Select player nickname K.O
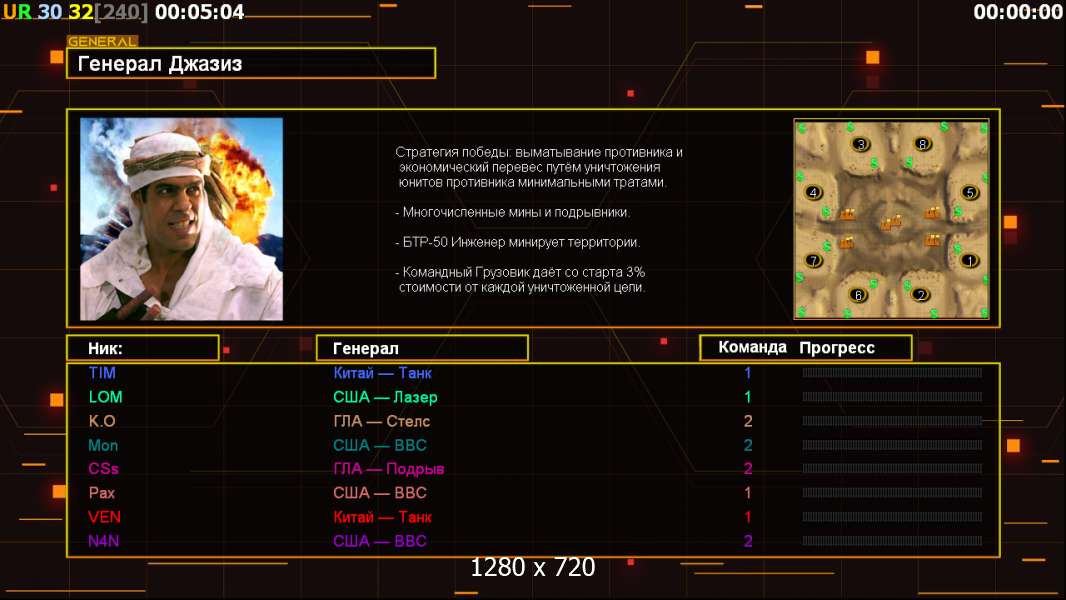 pyautogui.click(x=102, y=421)
